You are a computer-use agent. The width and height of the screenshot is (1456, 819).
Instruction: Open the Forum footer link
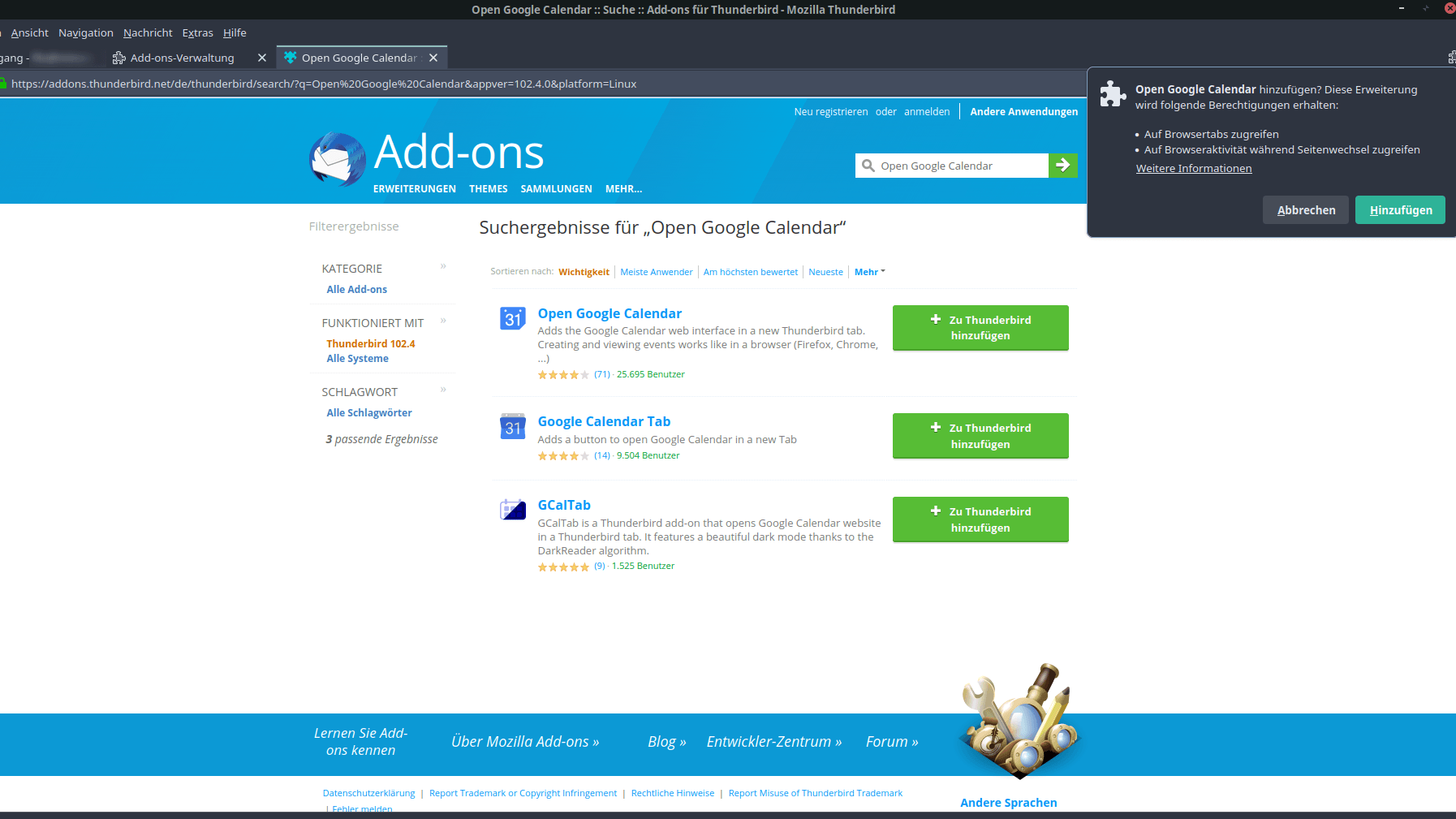pos(892,742)
